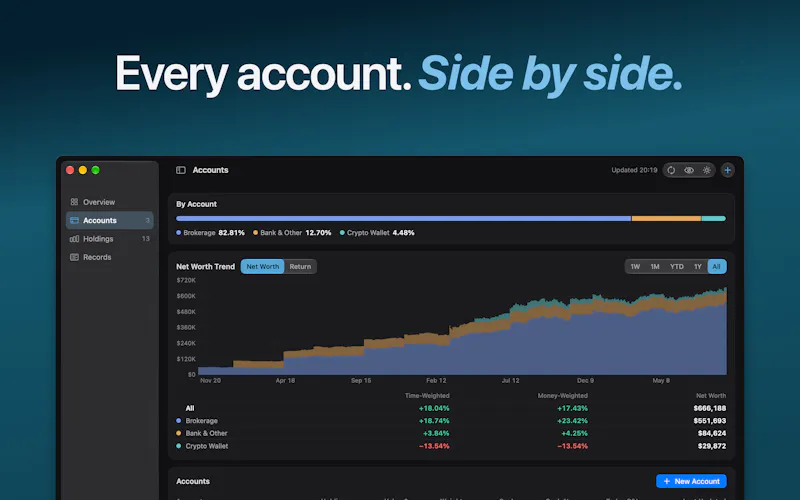Click the Overview grid icon

tap(74, 202)
